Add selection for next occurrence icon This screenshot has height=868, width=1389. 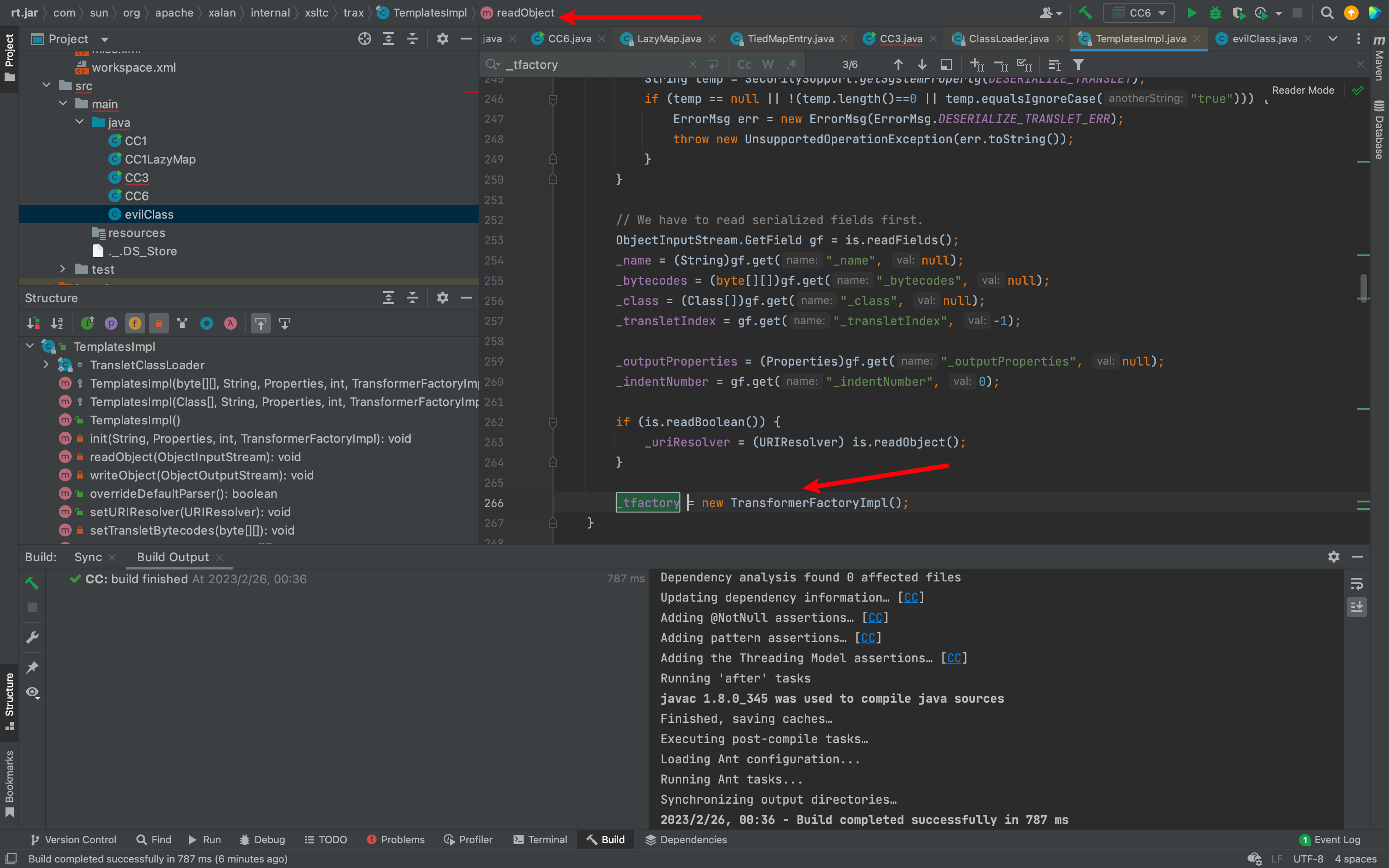tap(977, 64)
